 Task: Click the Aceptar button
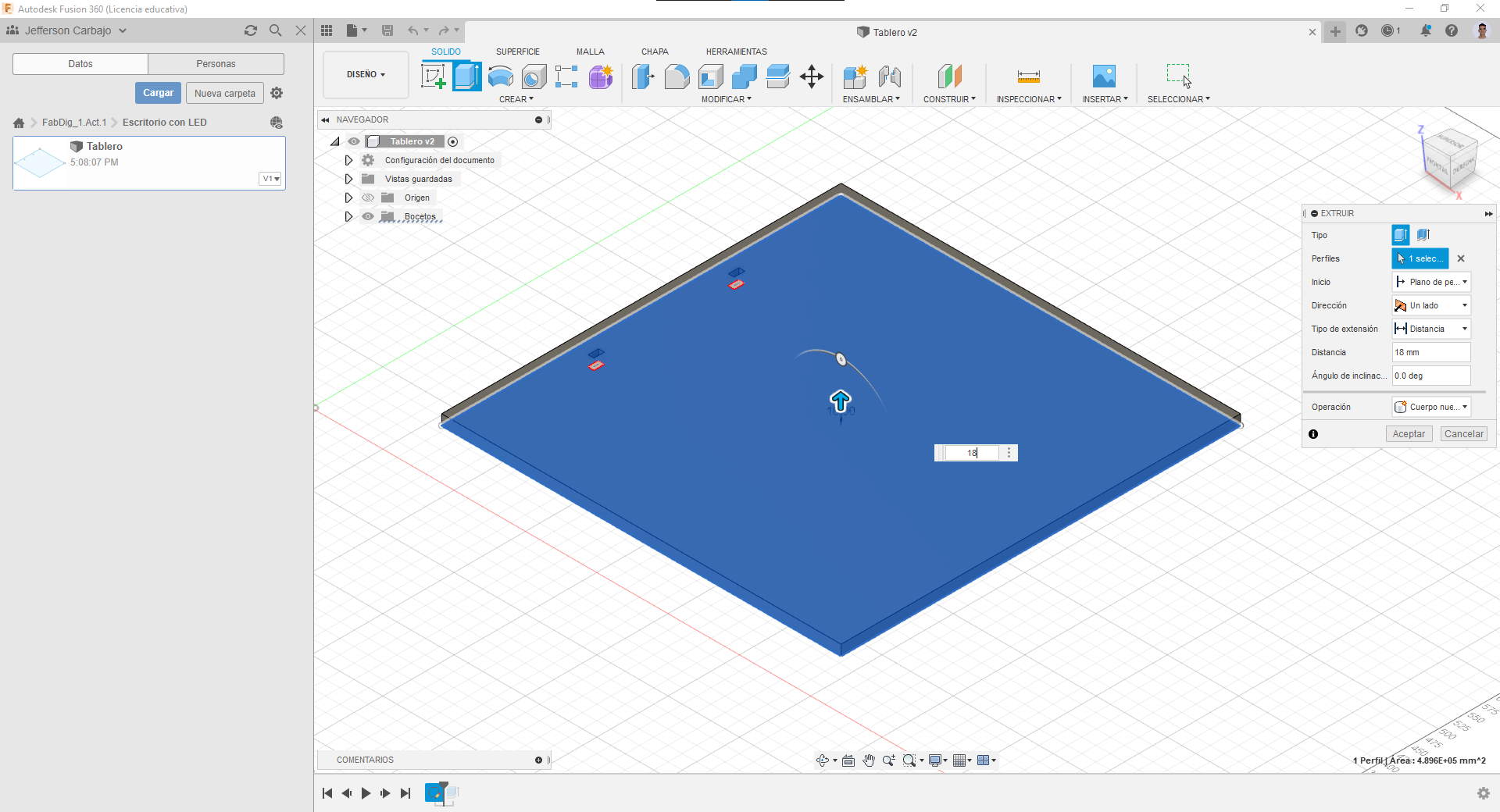coord(1409,434)
